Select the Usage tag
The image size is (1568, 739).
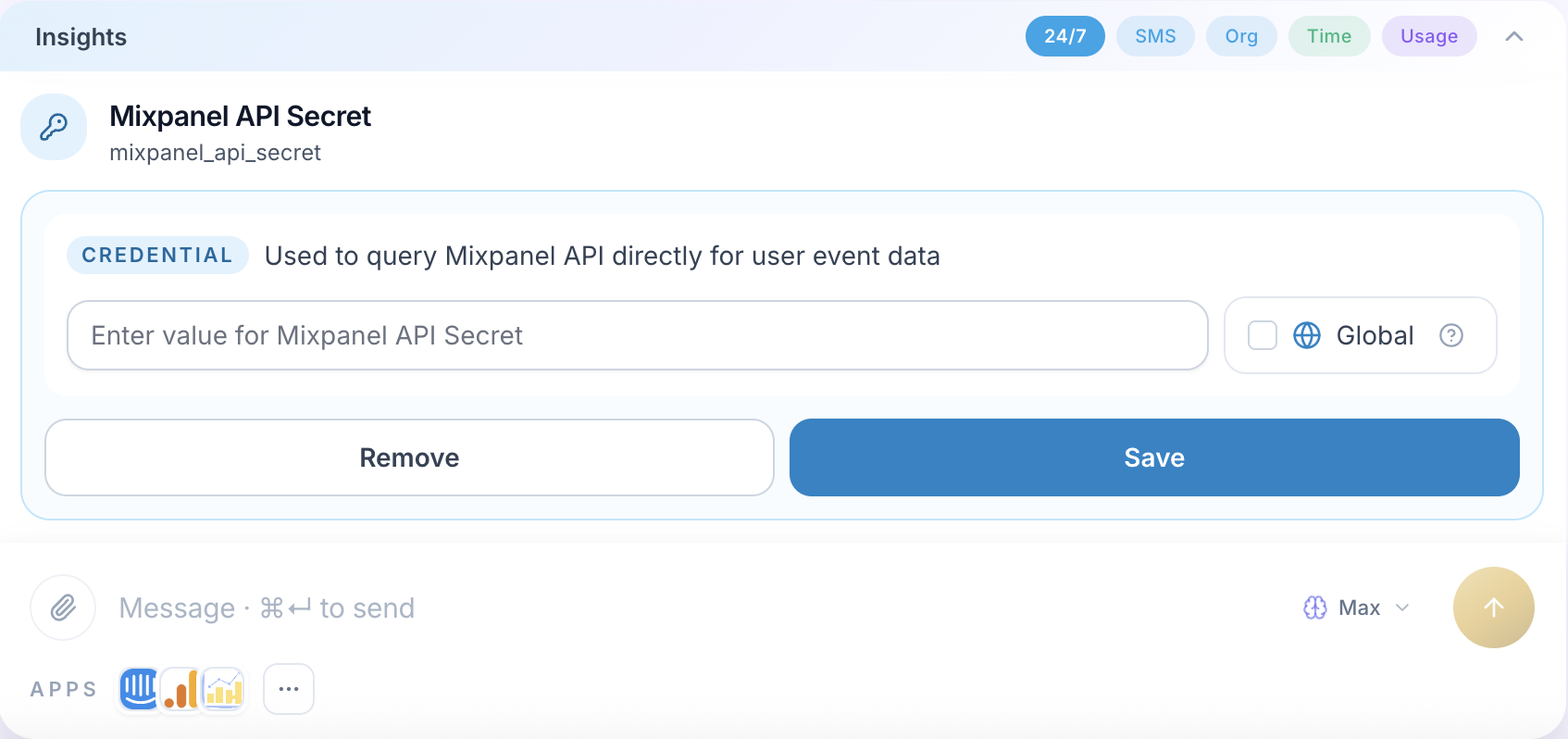[1428, 36]
